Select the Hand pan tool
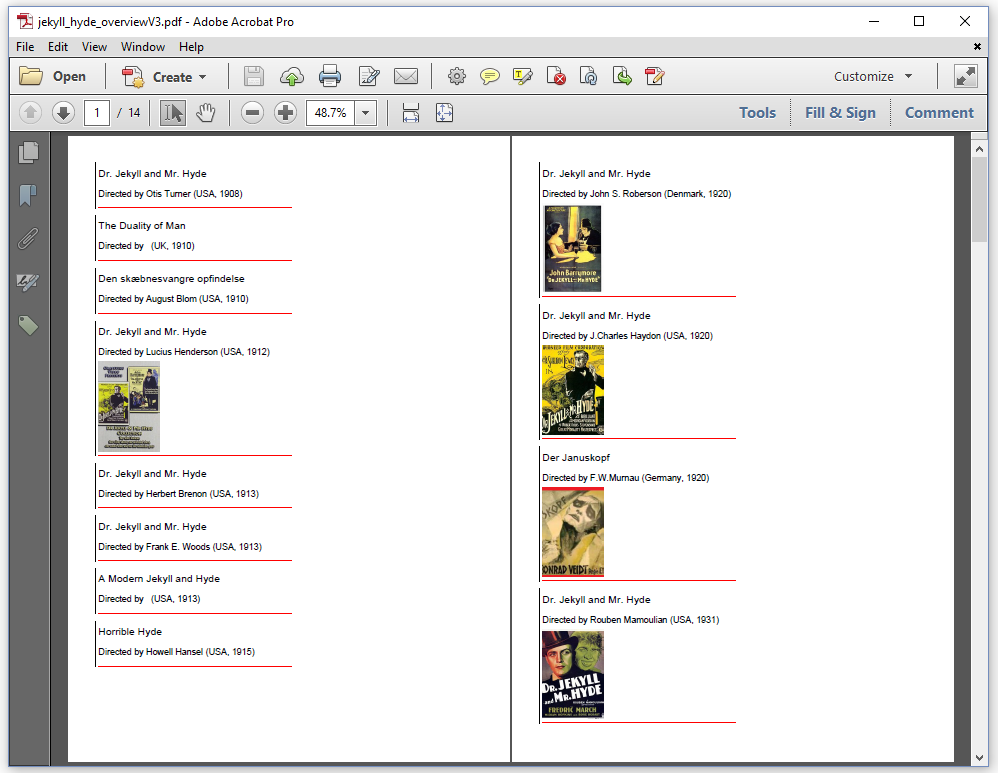 [205, 113]
